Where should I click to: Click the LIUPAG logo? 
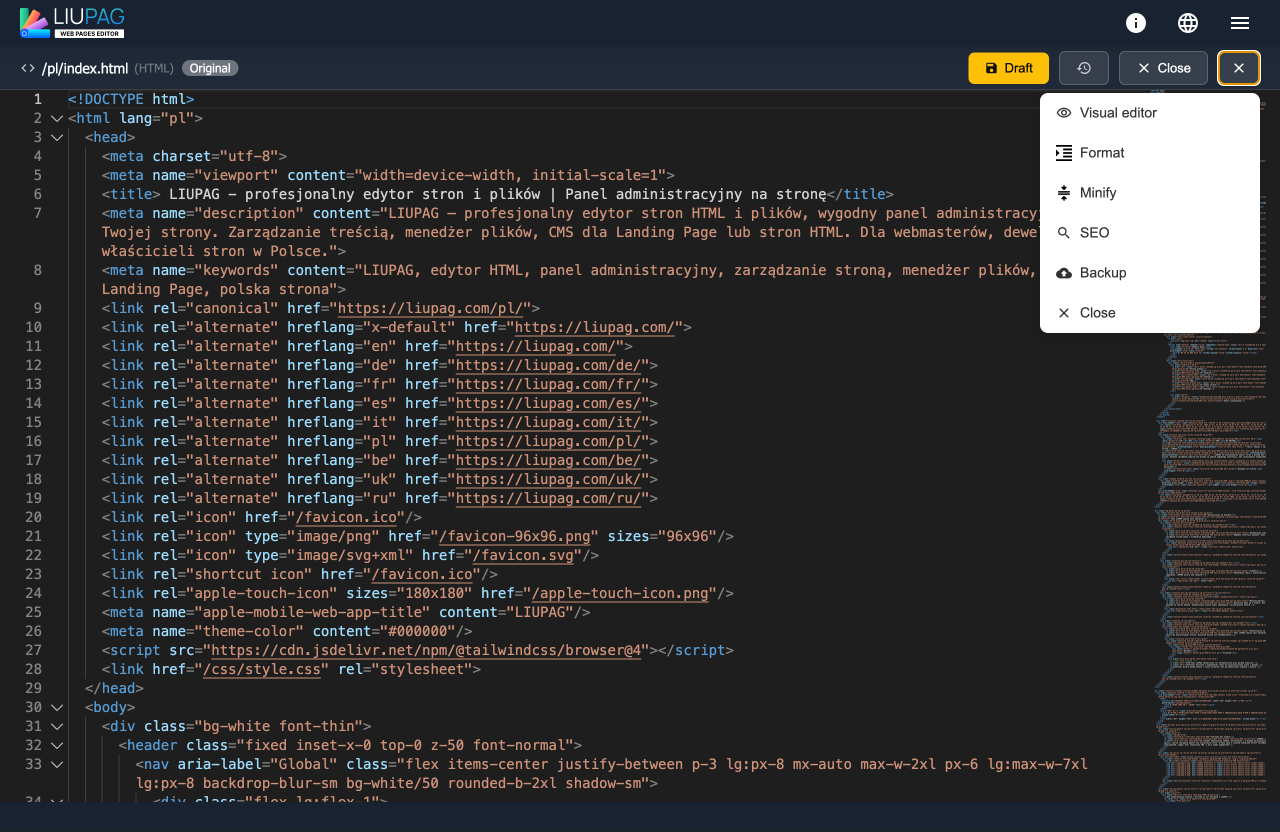click(x=72, y=22)
